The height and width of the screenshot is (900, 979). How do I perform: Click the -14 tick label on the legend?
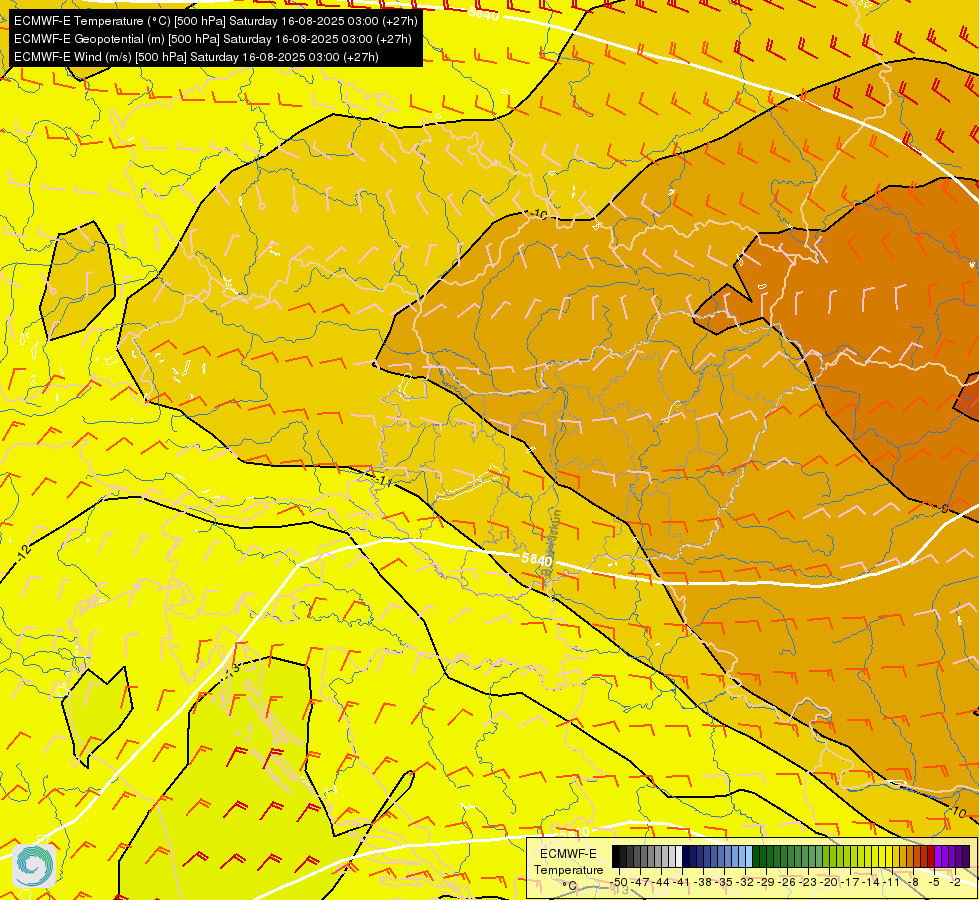(872, 883)
